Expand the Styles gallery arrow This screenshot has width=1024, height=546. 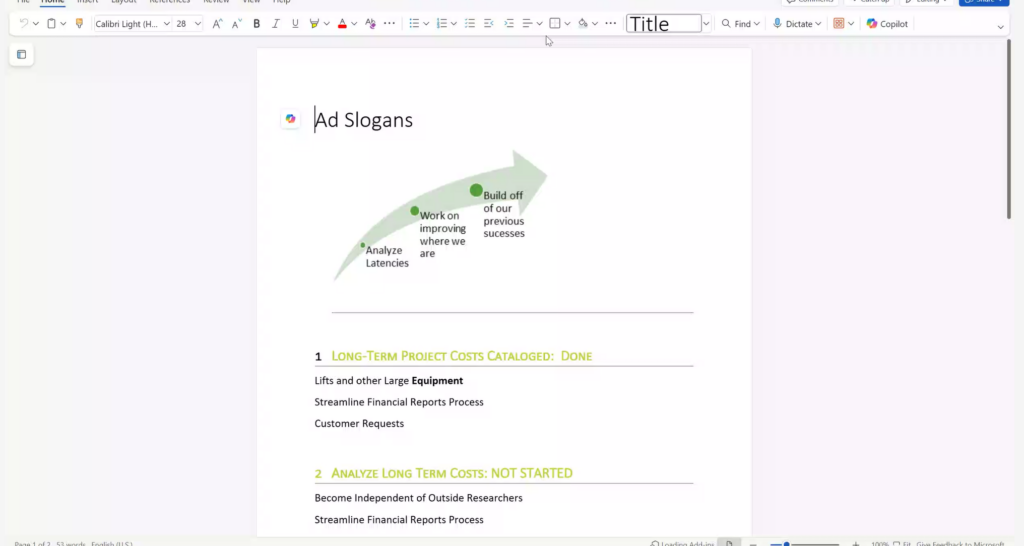pyautogui.click(x=706, y=24)
